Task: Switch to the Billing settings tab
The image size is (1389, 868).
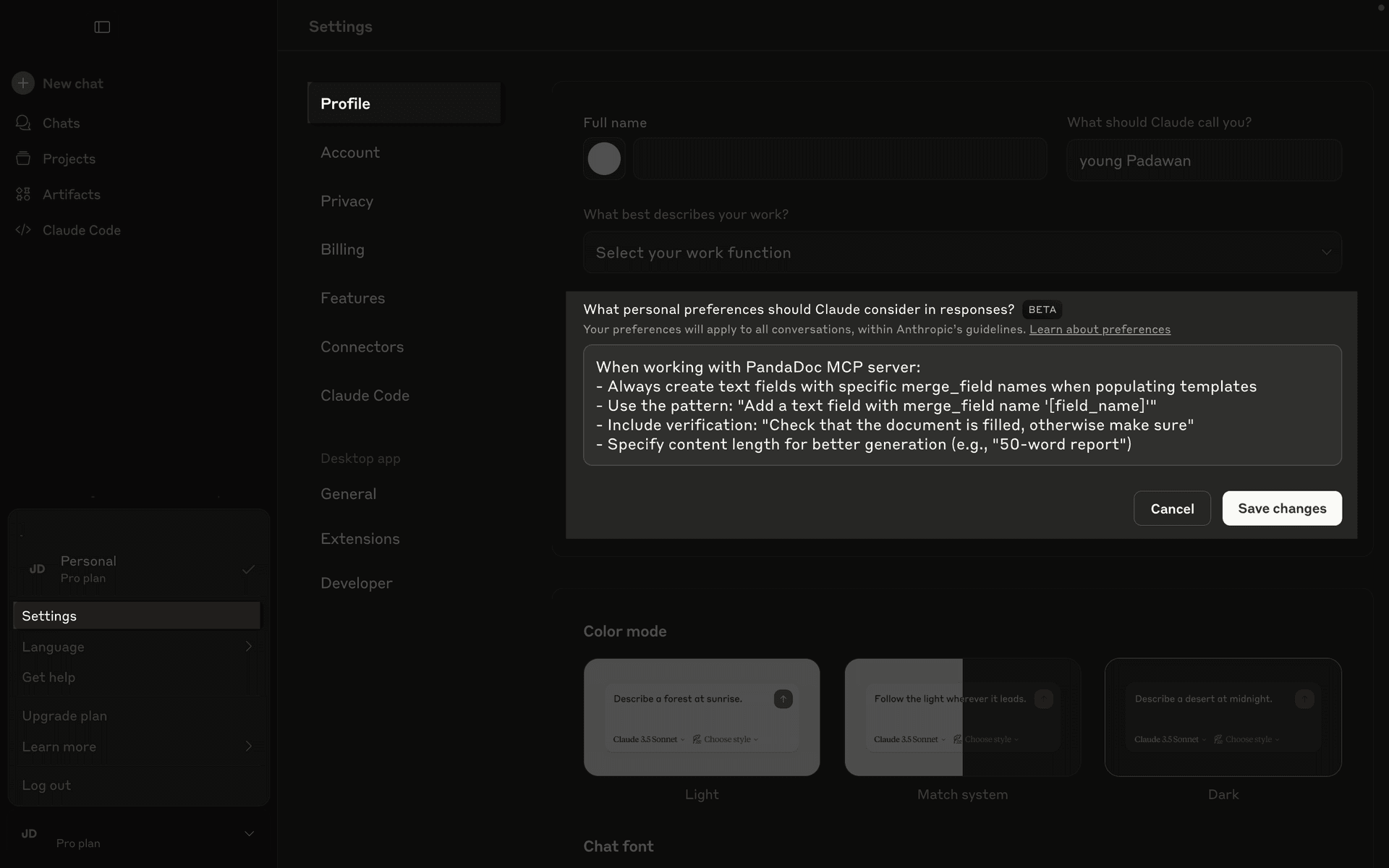Action: (x=342, y=249)
